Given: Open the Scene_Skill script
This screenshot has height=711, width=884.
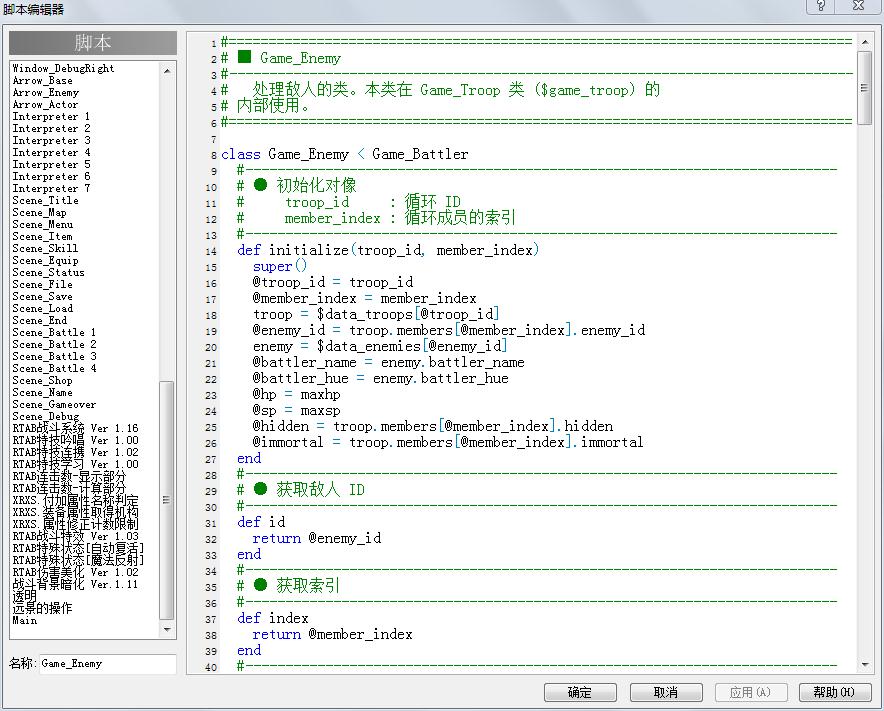Looking at the screenshot, I should [x=45, y=249].
